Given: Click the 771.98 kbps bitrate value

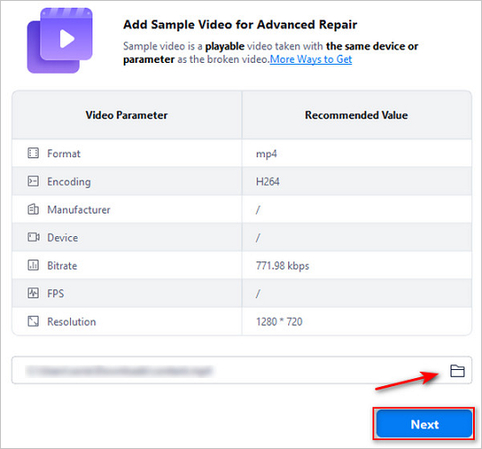Looking at the screenshot, I should (x=282, y=266).
